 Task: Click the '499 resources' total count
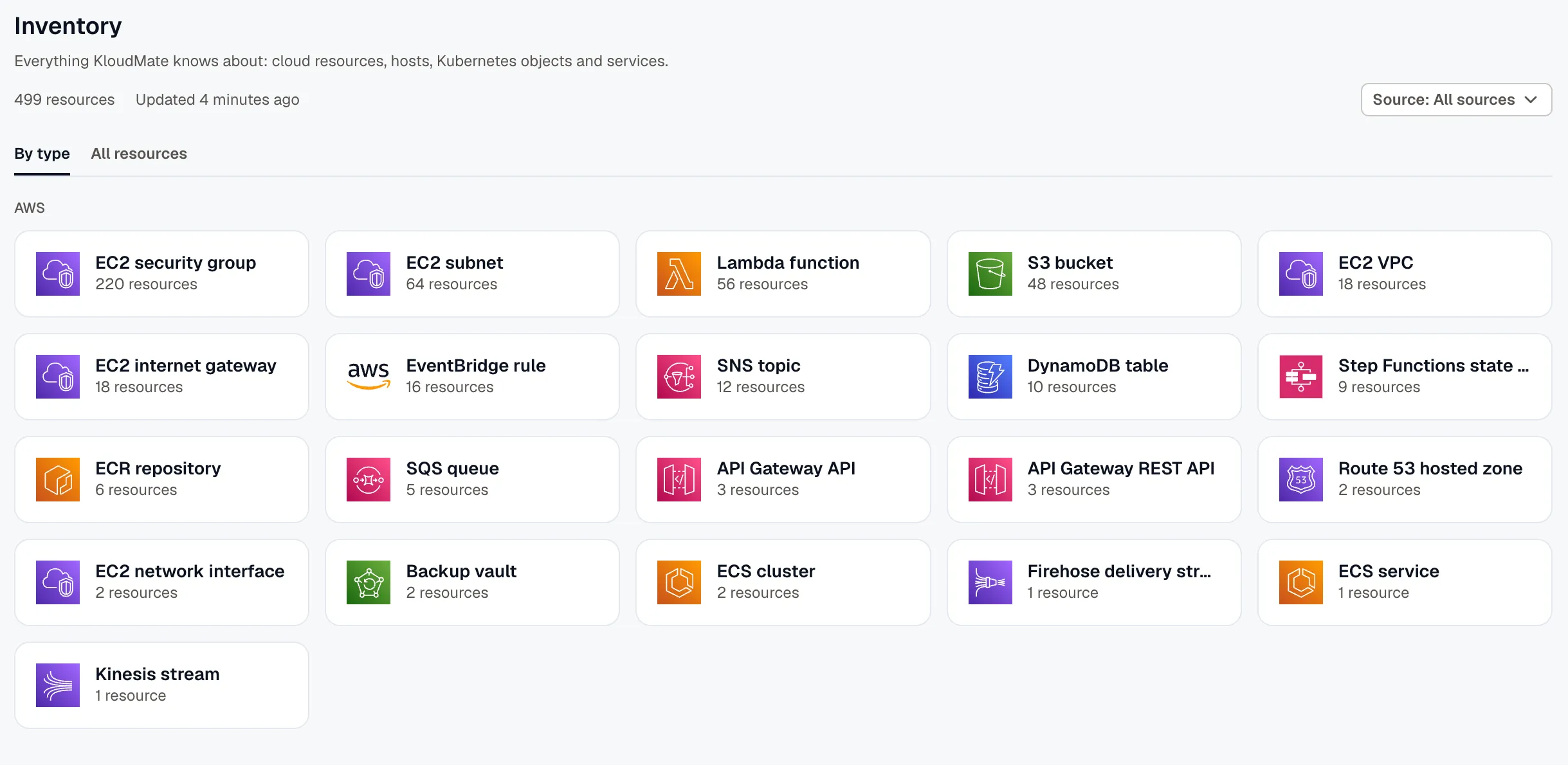click(64, 100)
